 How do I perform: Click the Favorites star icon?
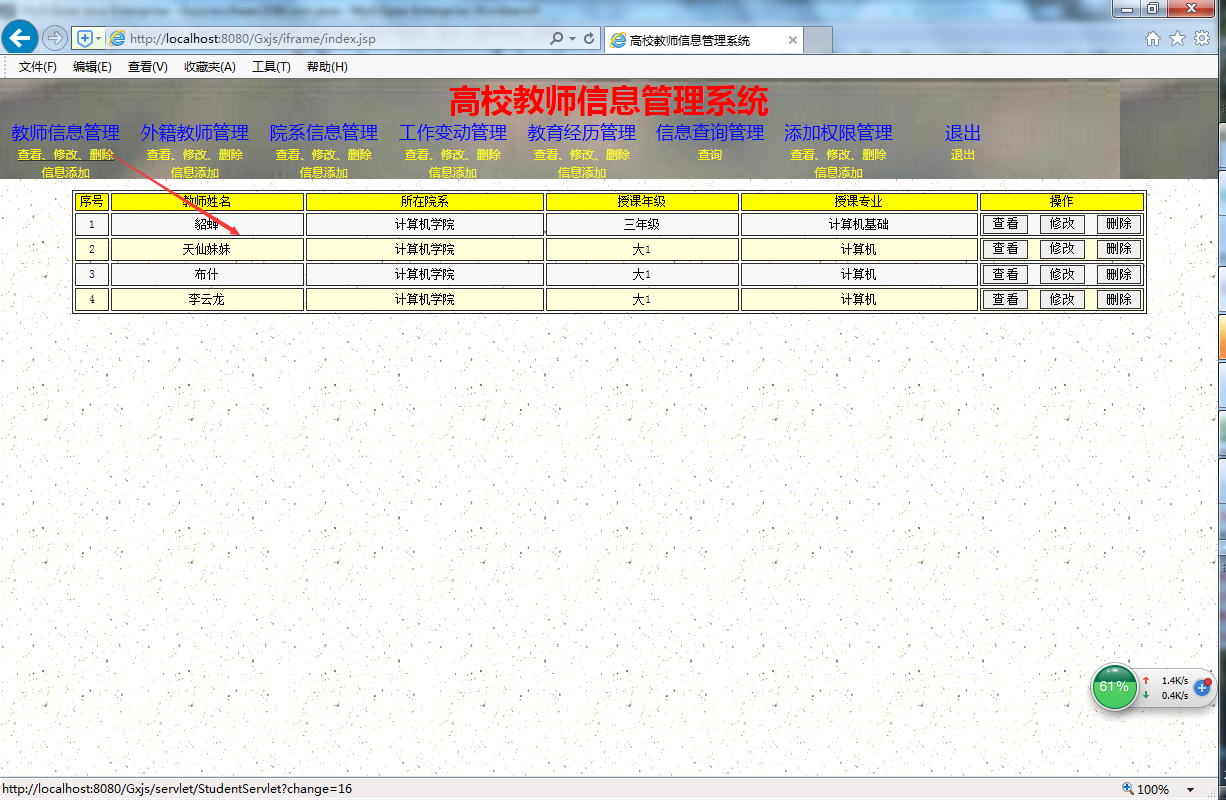point(1177,38)
